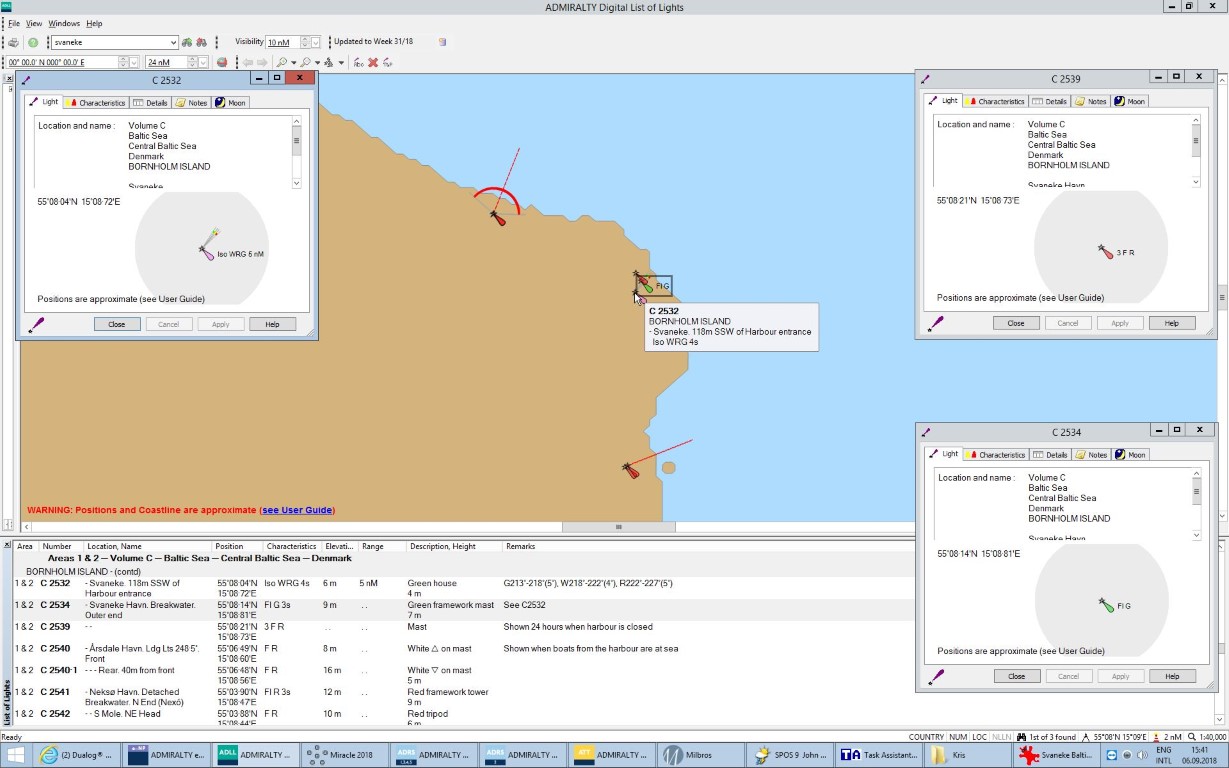Open the View menu
Viewport: 1229px width, 768px height.
click(x=34, y=23)
